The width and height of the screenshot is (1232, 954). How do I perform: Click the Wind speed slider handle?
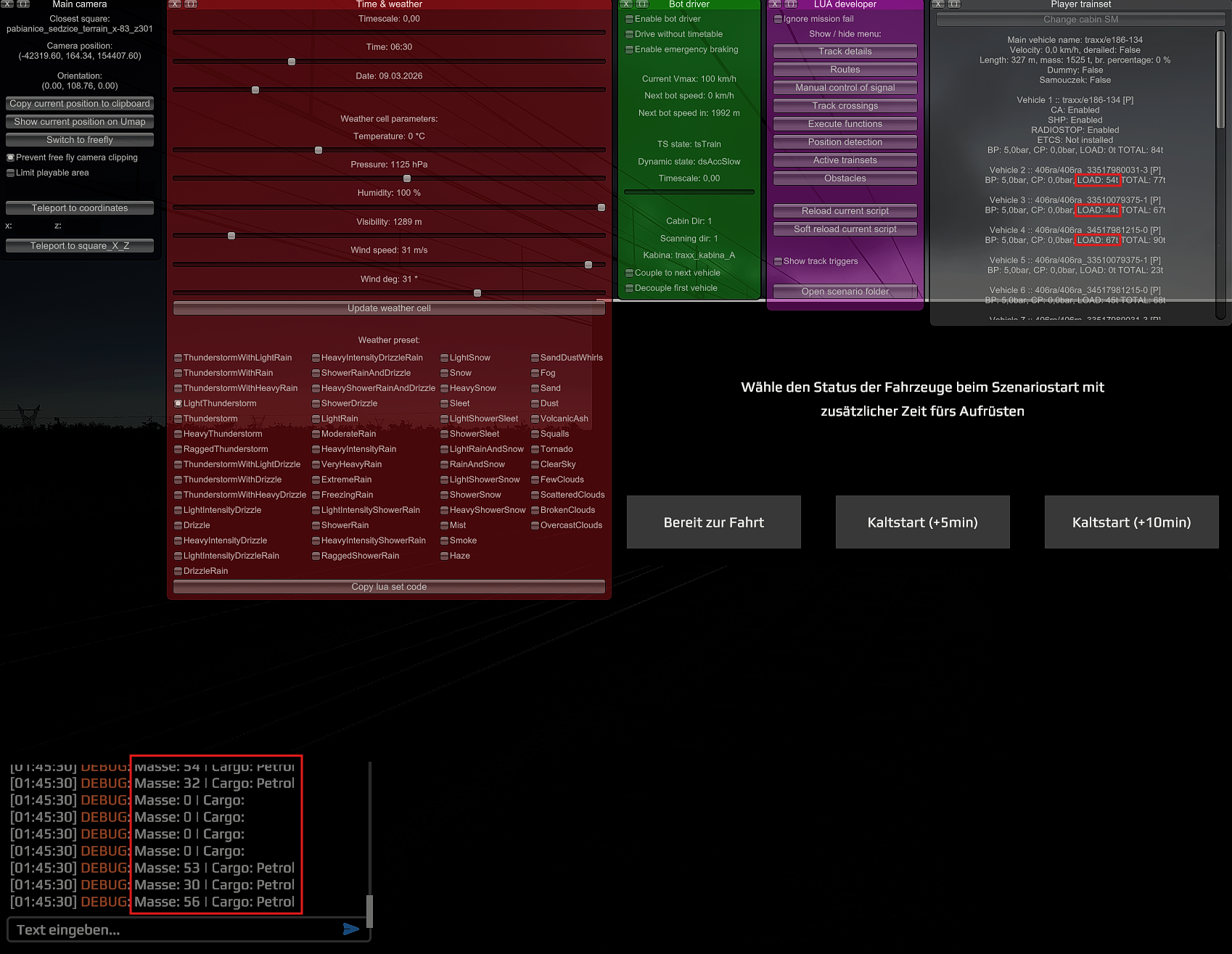tap(588, 265)
